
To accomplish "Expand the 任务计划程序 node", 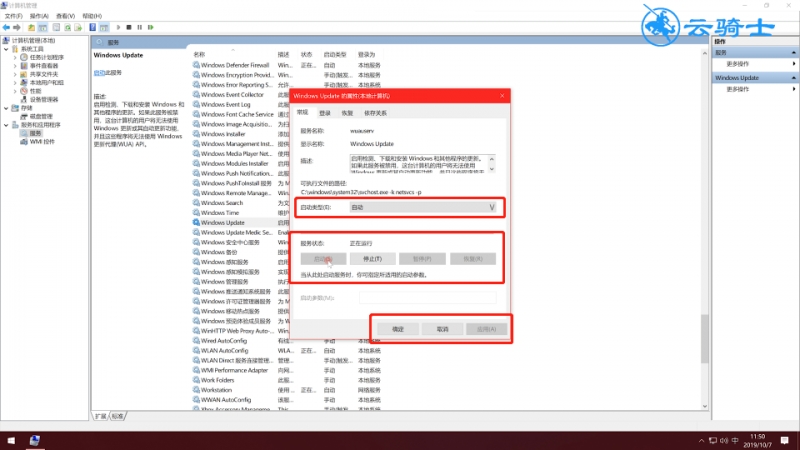I will tap(15, 57).
